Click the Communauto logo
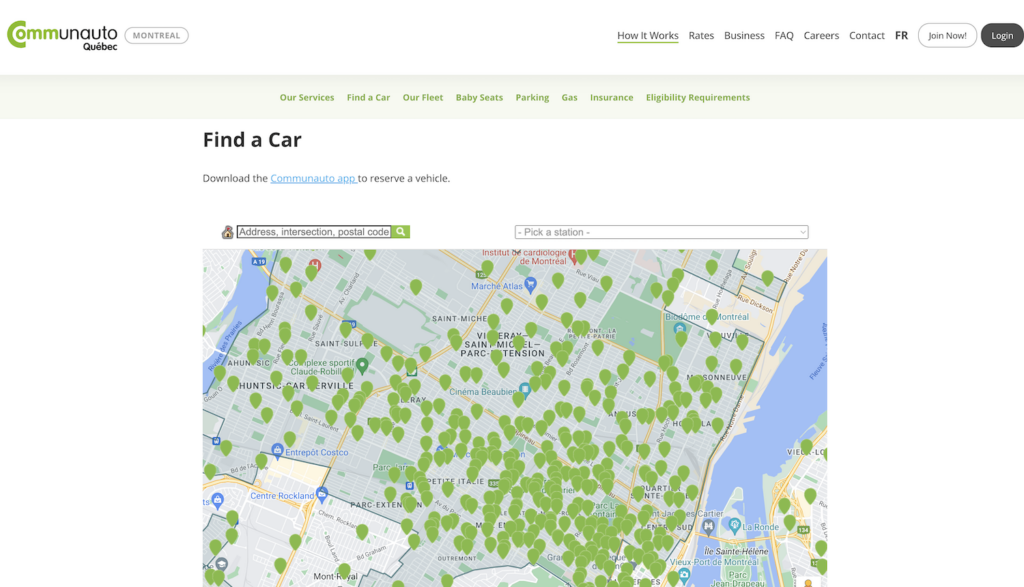Image resolution: width=1024 pixels, height=587 pixels. tap(62, 35)
